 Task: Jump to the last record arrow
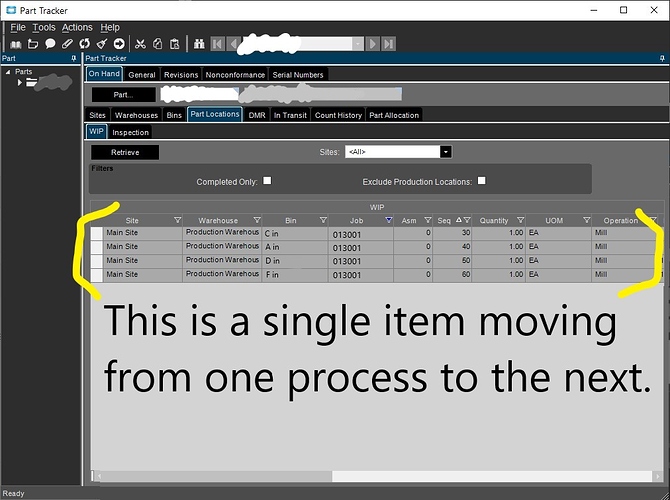click(x=388, y=44)
